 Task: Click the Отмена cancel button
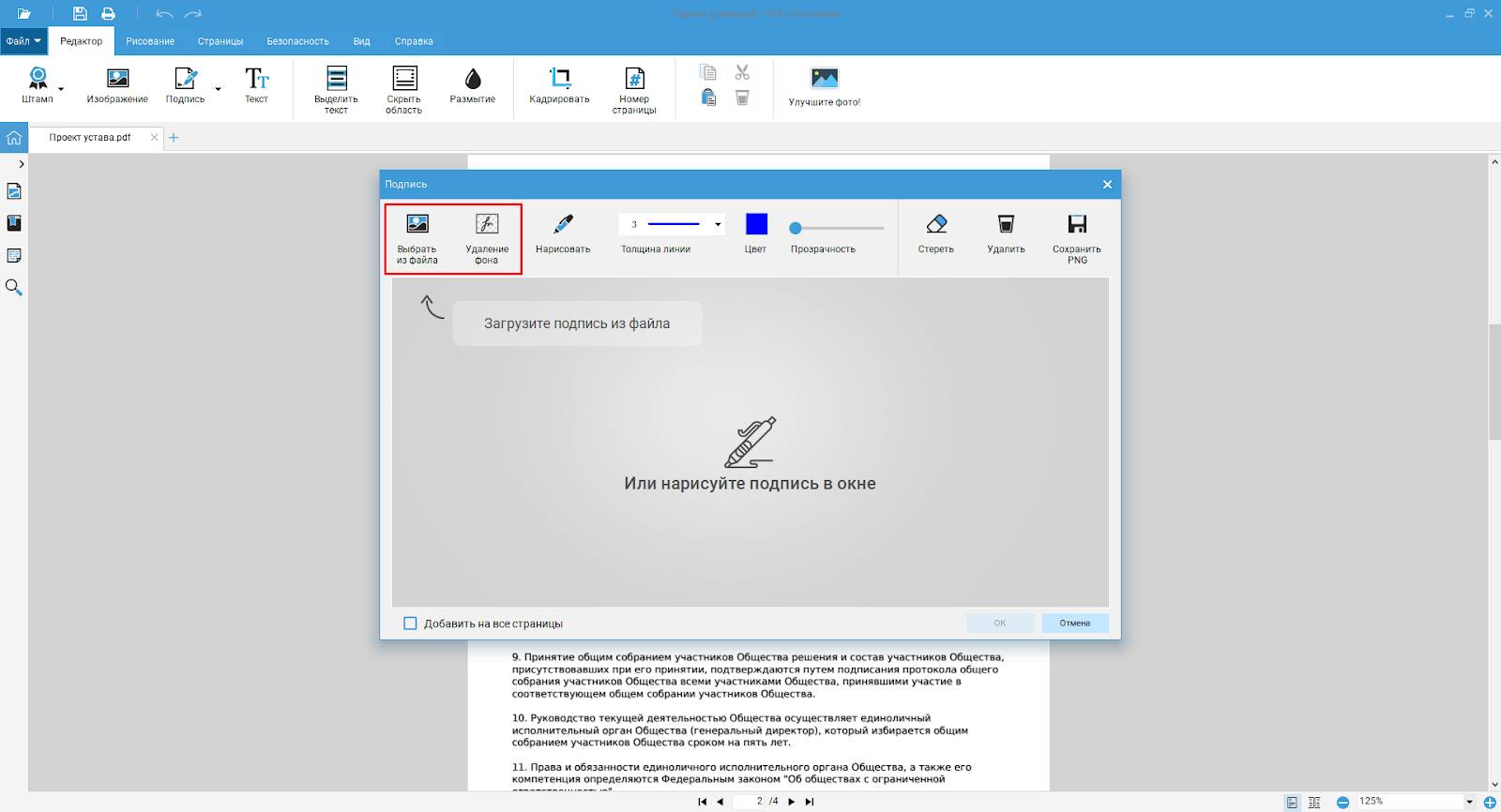(x=1075, y=624)
